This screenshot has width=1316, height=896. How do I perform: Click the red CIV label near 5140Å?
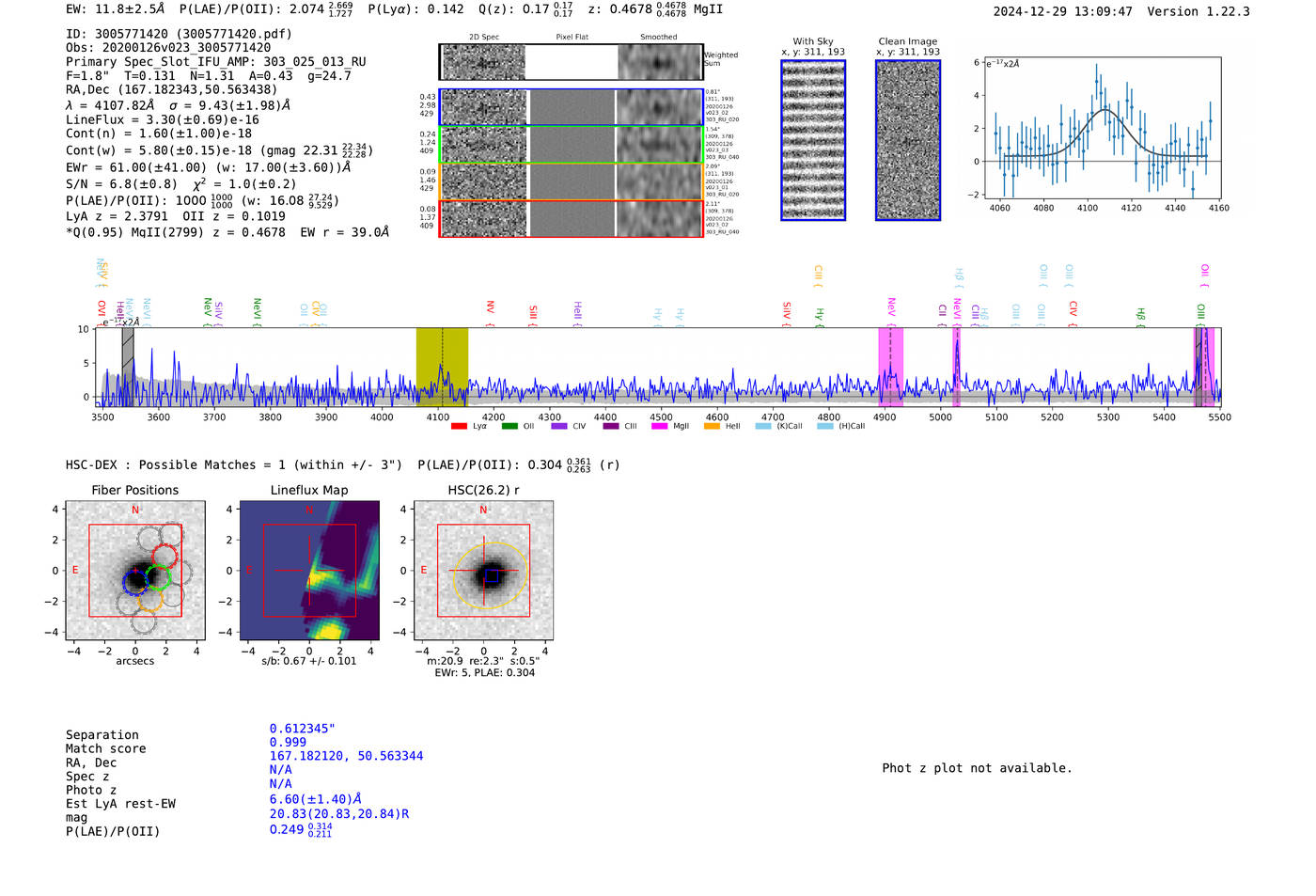coord(1073,309)
